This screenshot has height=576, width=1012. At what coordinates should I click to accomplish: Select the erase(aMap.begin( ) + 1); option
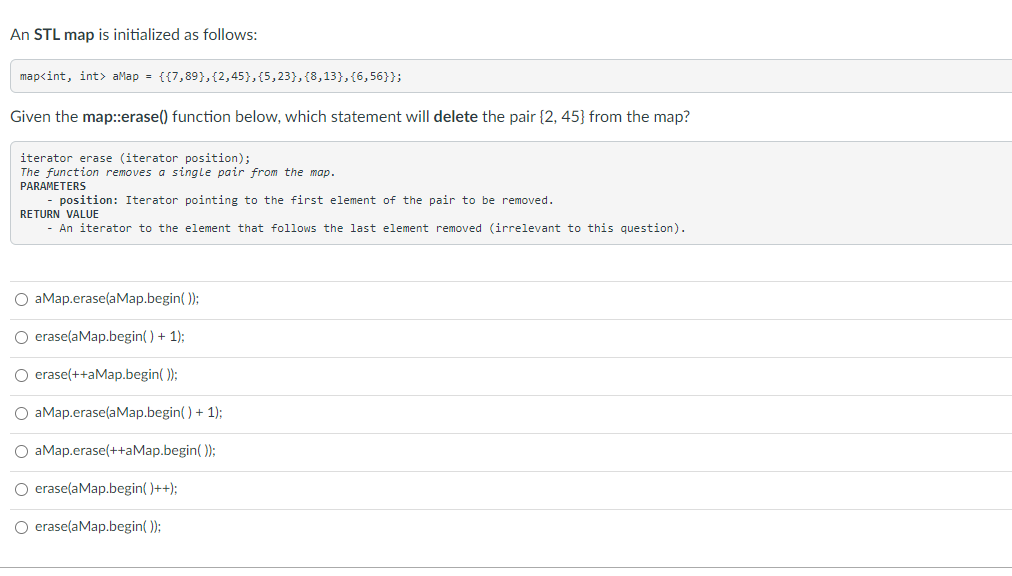point(21,336)
